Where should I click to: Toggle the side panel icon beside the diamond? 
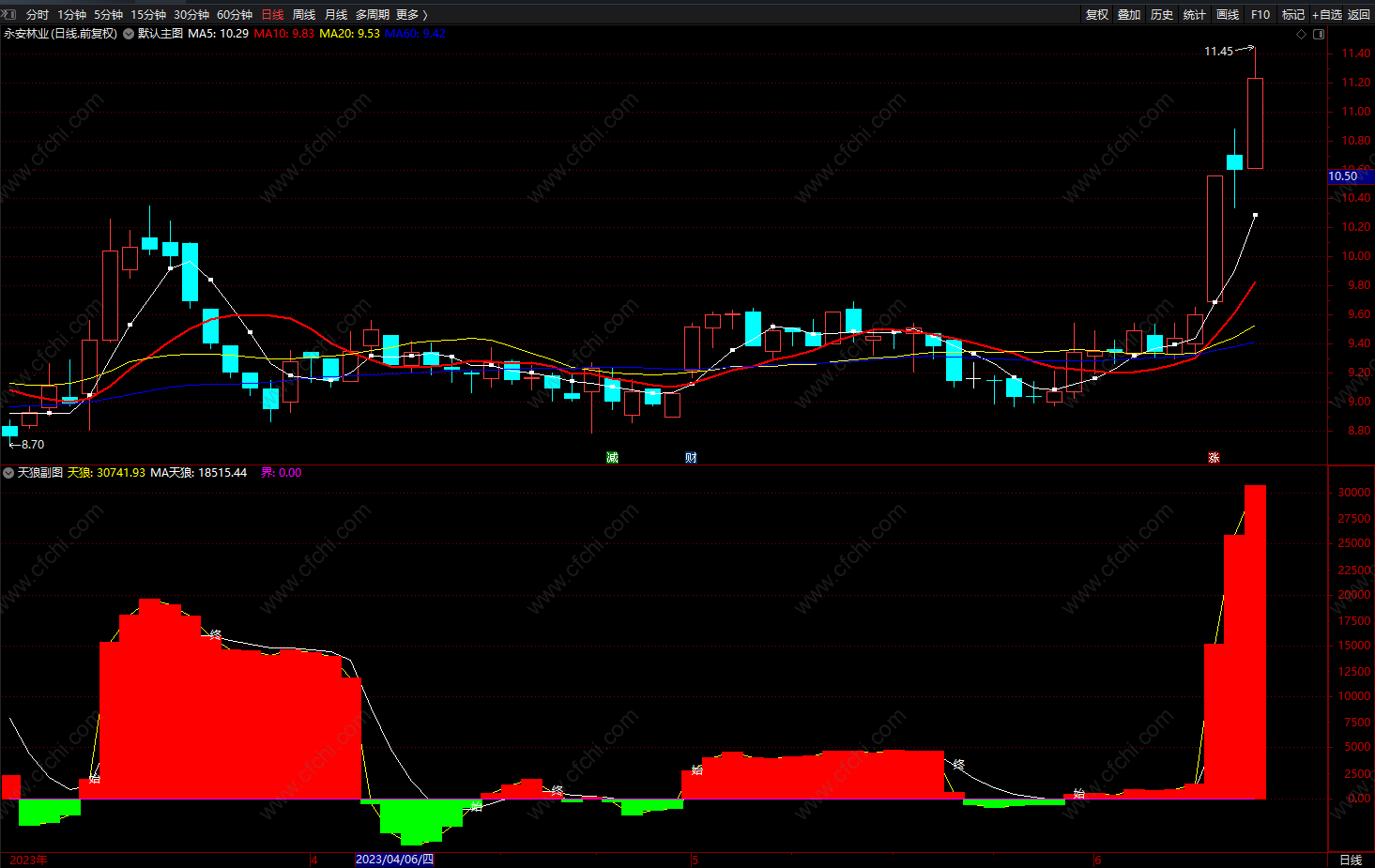point(1319,34)
